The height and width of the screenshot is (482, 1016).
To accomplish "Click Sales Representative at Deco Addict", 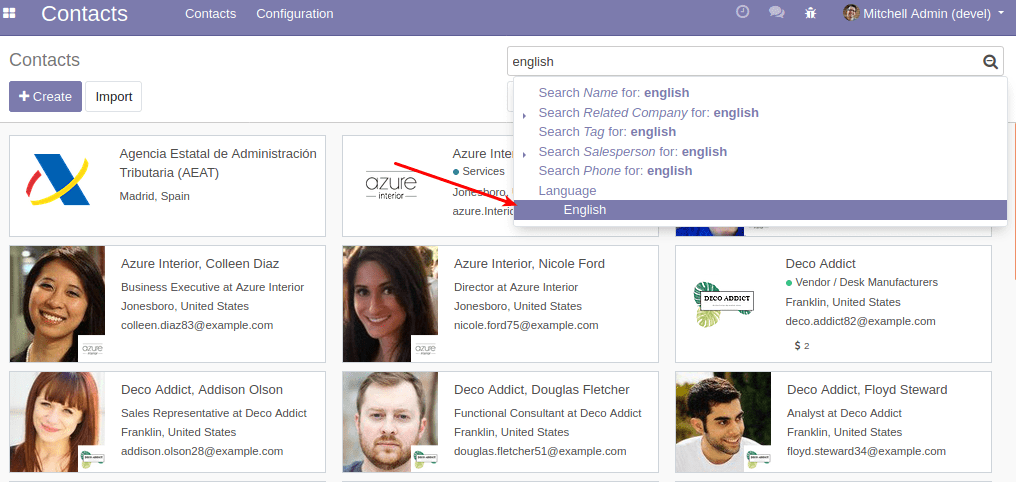I will click(214, 413).
